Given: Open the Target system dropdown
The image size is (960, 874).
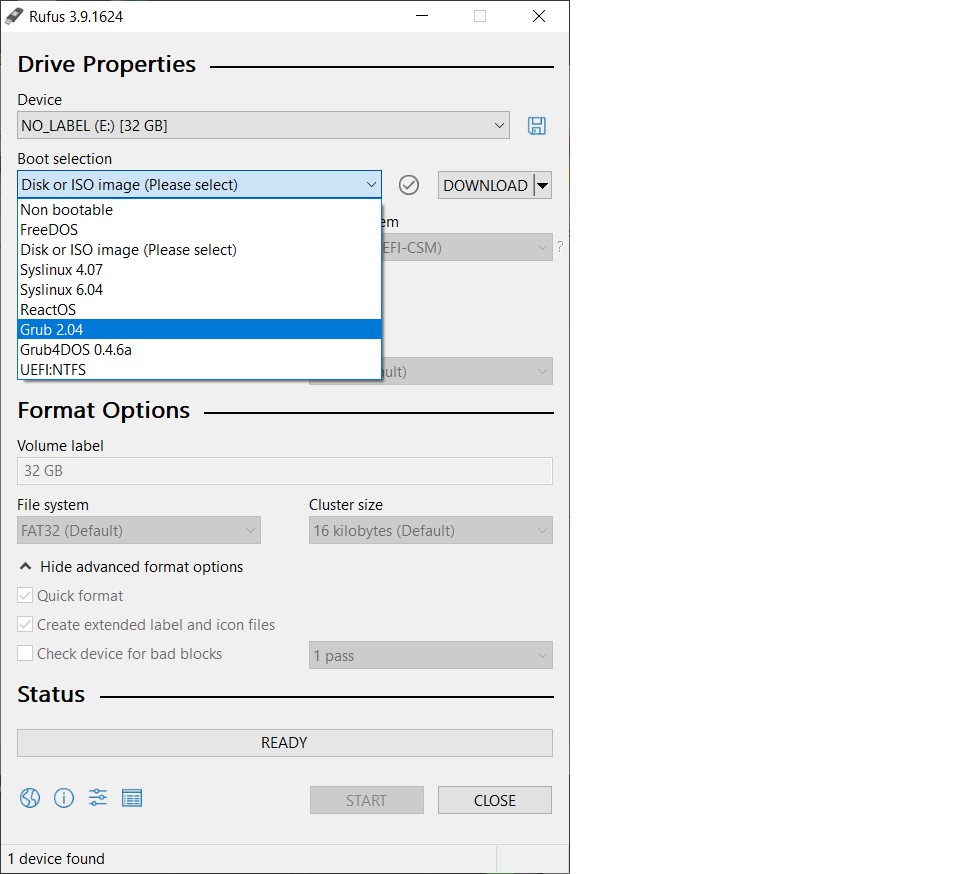Looking at the screenshot, I should (467, 247).
